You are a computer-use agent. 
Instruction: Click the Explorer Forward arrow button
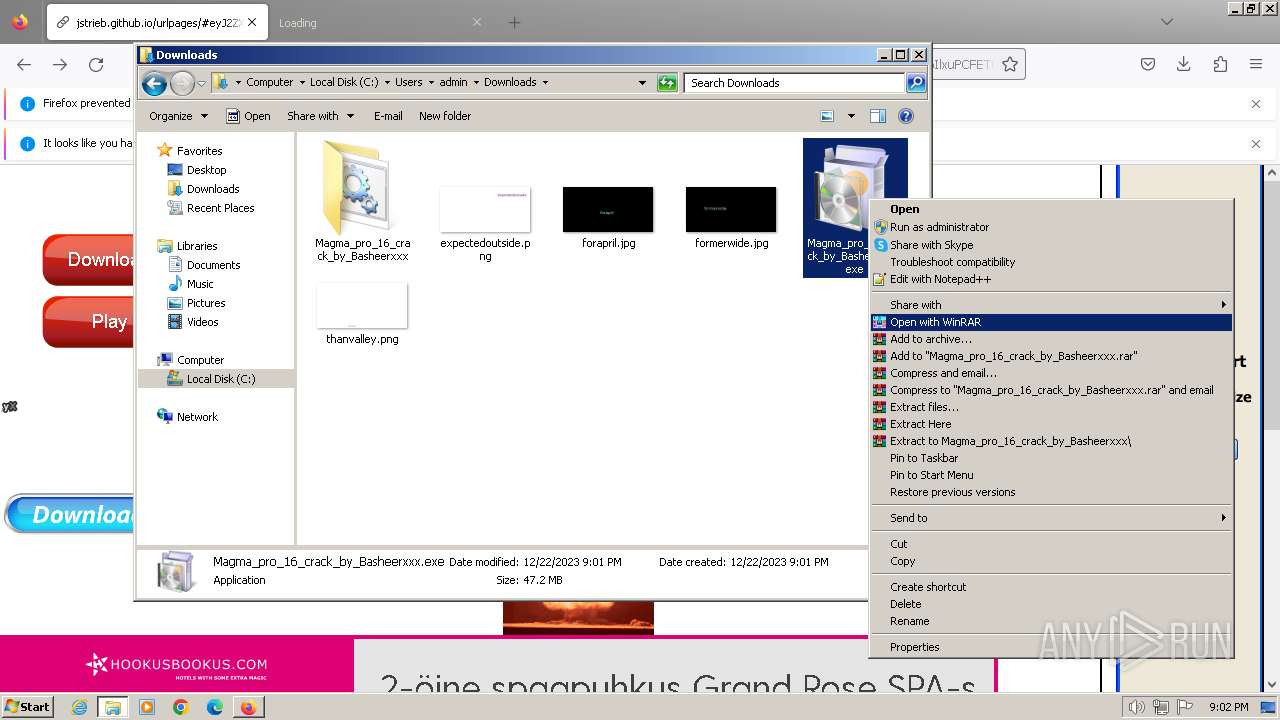click(x=182, y=83)
